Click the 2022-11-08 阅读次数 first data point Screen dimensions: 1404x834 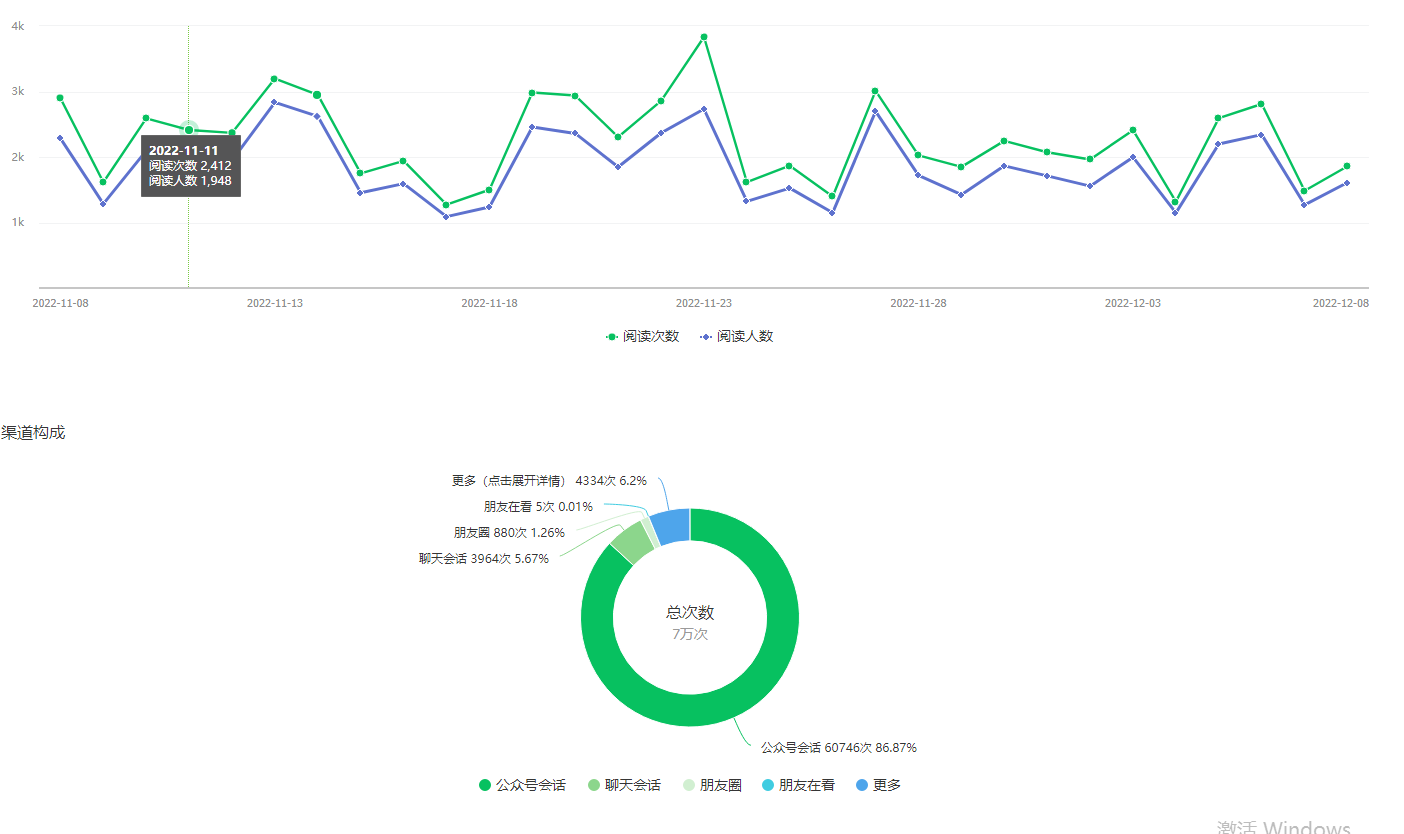pos(60,98)
